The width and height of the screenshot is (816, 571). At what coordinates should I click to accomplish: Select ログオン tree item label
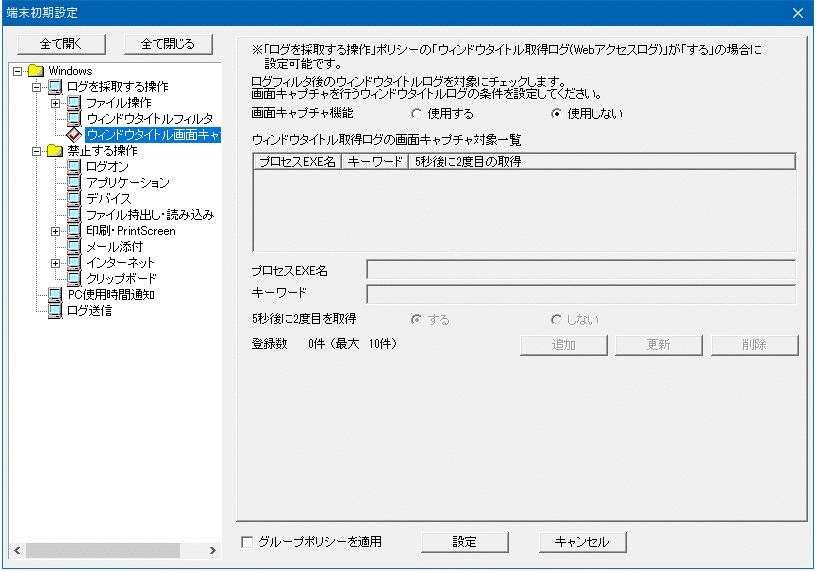(107, 167)
